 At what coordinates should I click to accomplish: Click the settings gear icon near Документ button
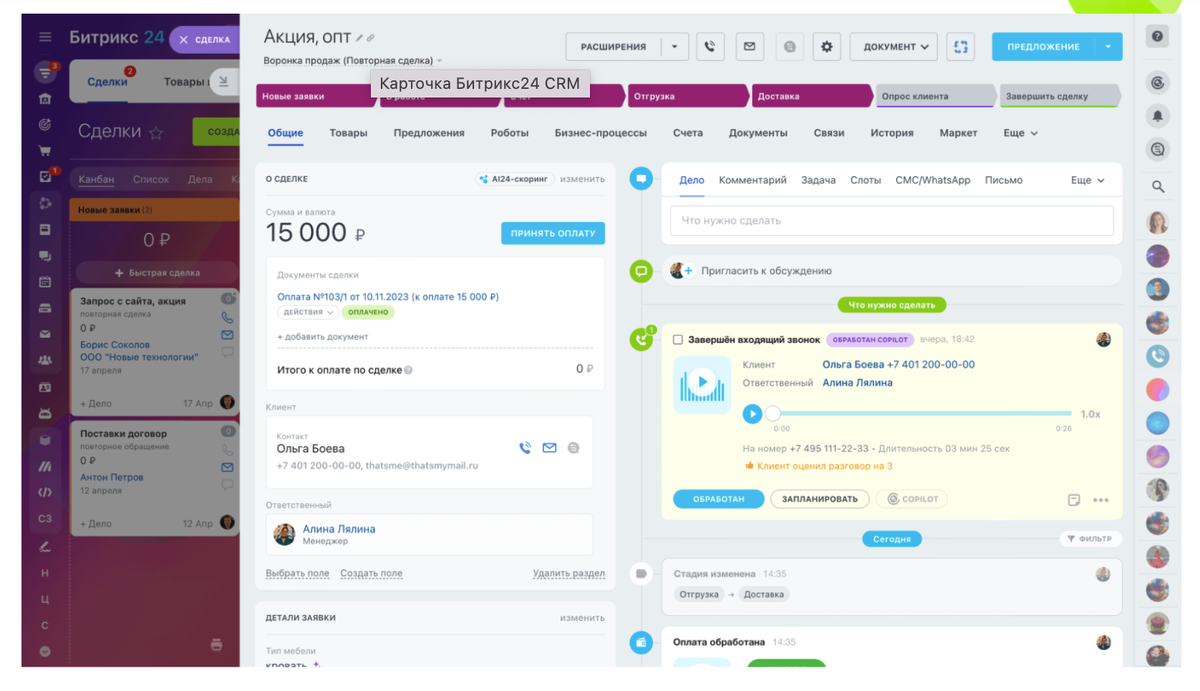pos(827,46)
